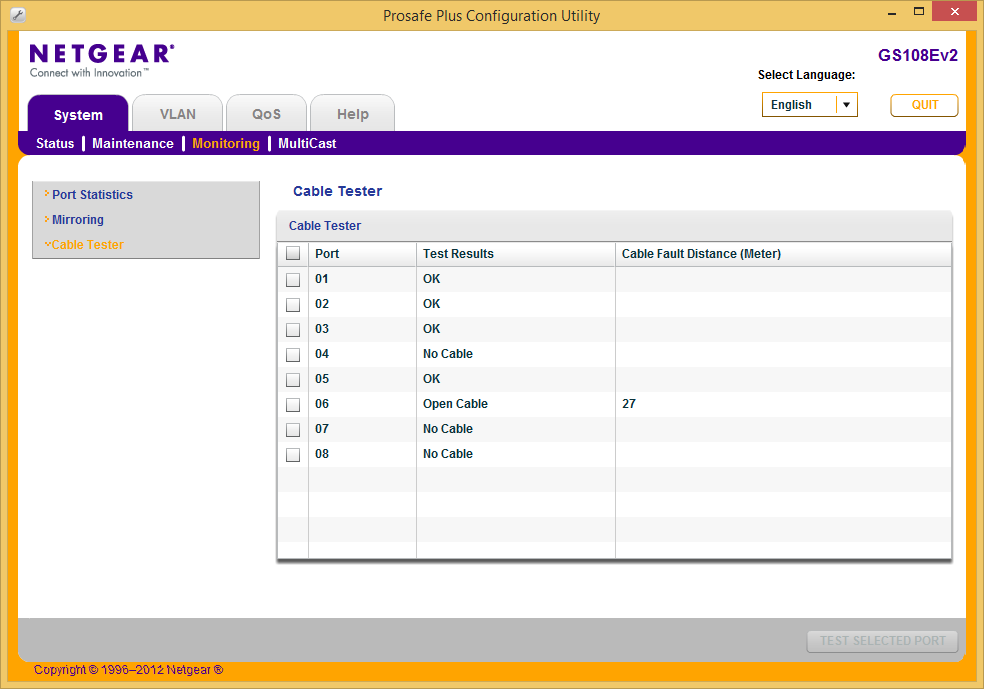Image resolution: width=984 pixels, height=689 pixels.
Task: Click the Open Cable result for port 06
Action: coord(455,404)
